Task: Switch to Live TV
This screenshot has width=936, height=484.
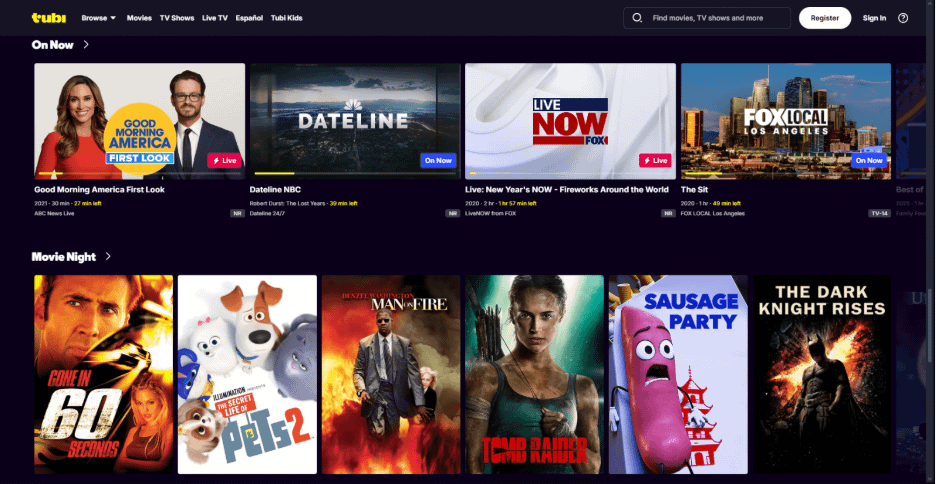Action: coord(215,18)
